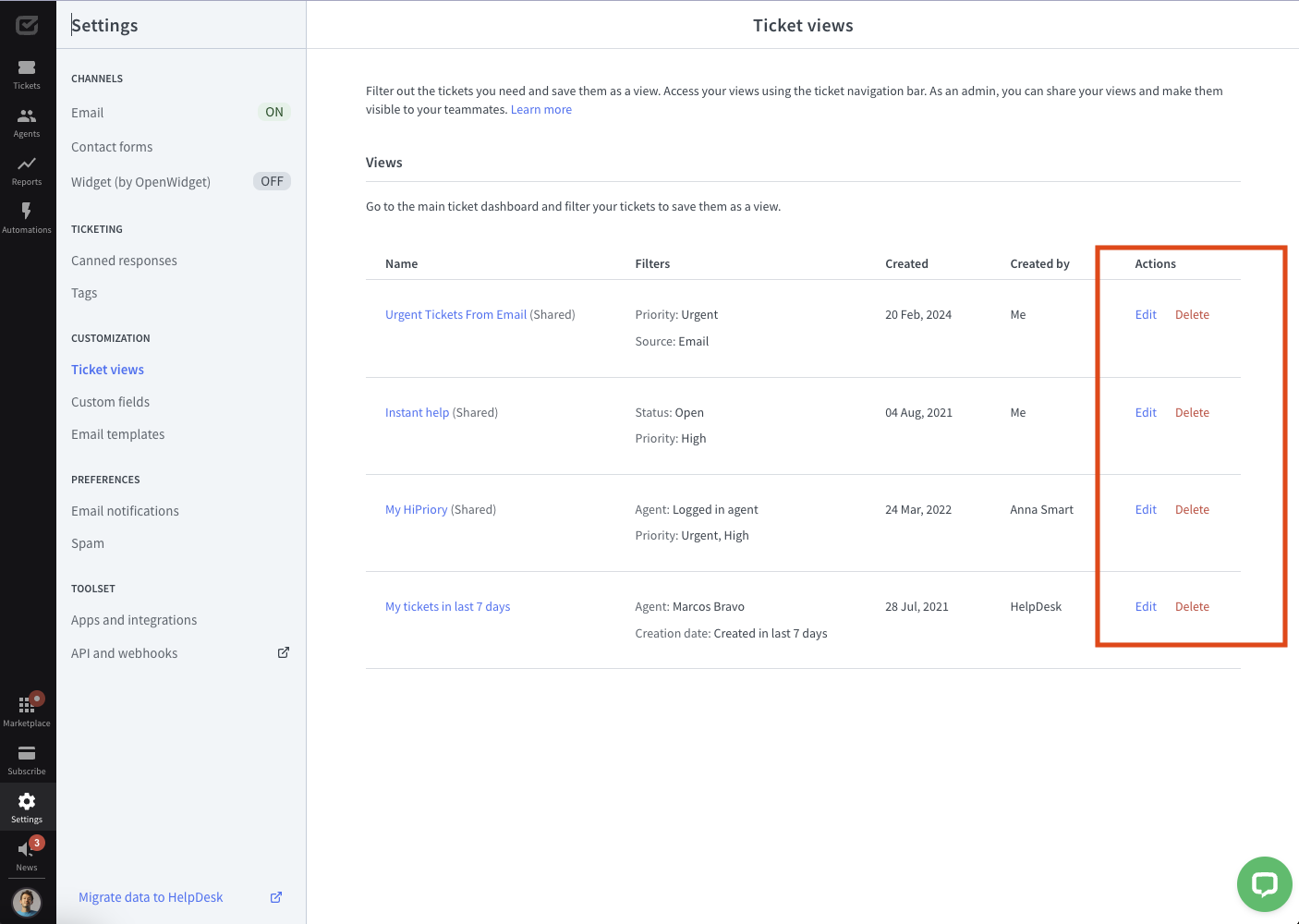Open the green chat widget bubble
Image resolution: width=1299 pixels, height=924 pixels.
(x=1264, y=884)
